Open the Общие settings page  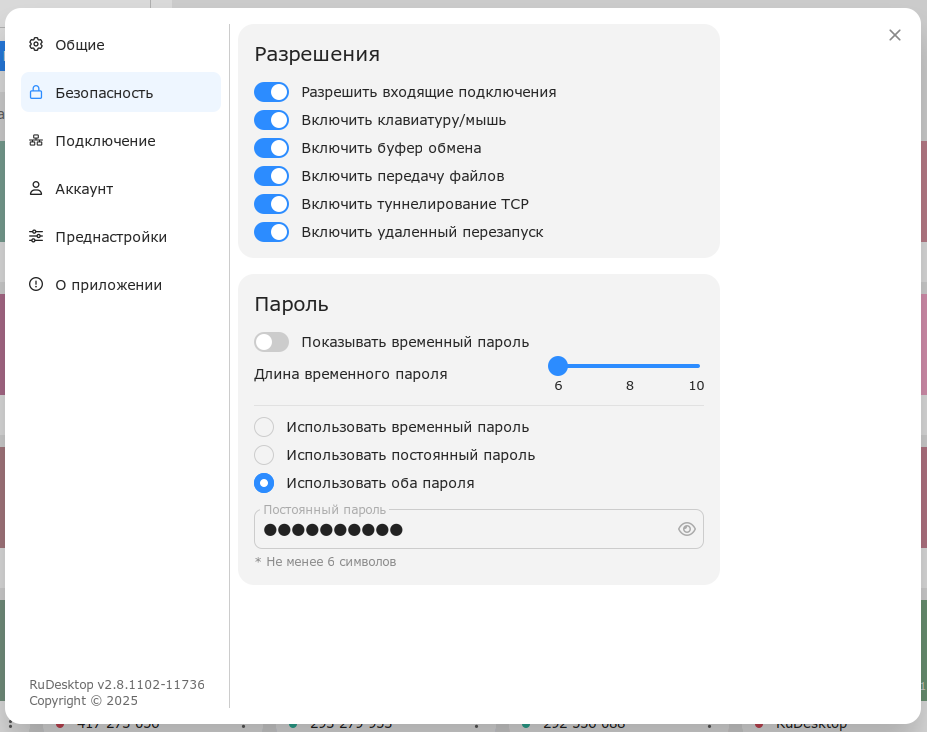pos(81,44)
